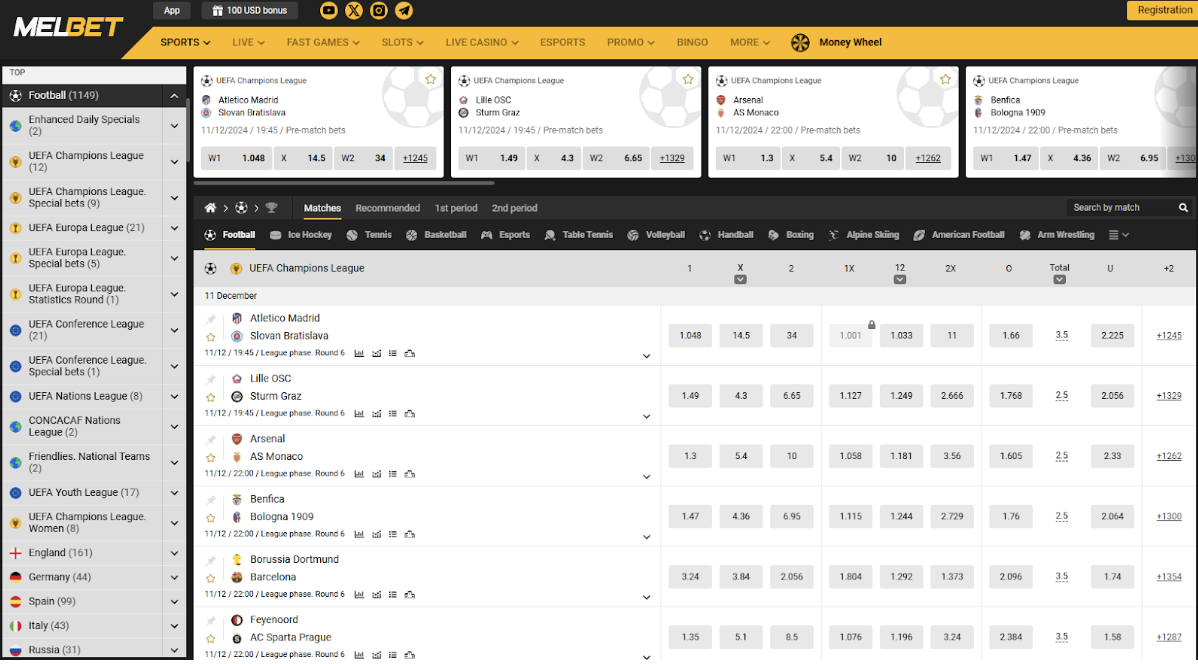This screenshot has height=664, width=1198.
Task: Select Table Tennis in sports bar
Action: [x=578, y=235]
